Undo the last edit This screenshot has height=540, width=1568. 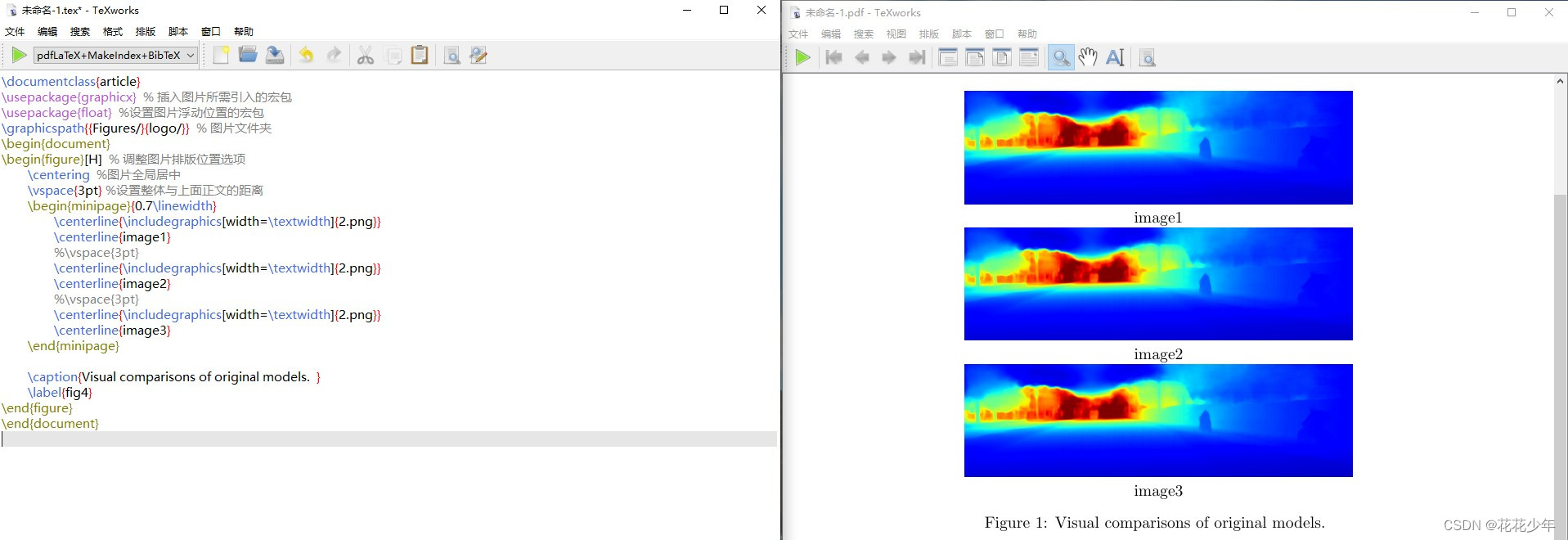click(x=306, y=56)
